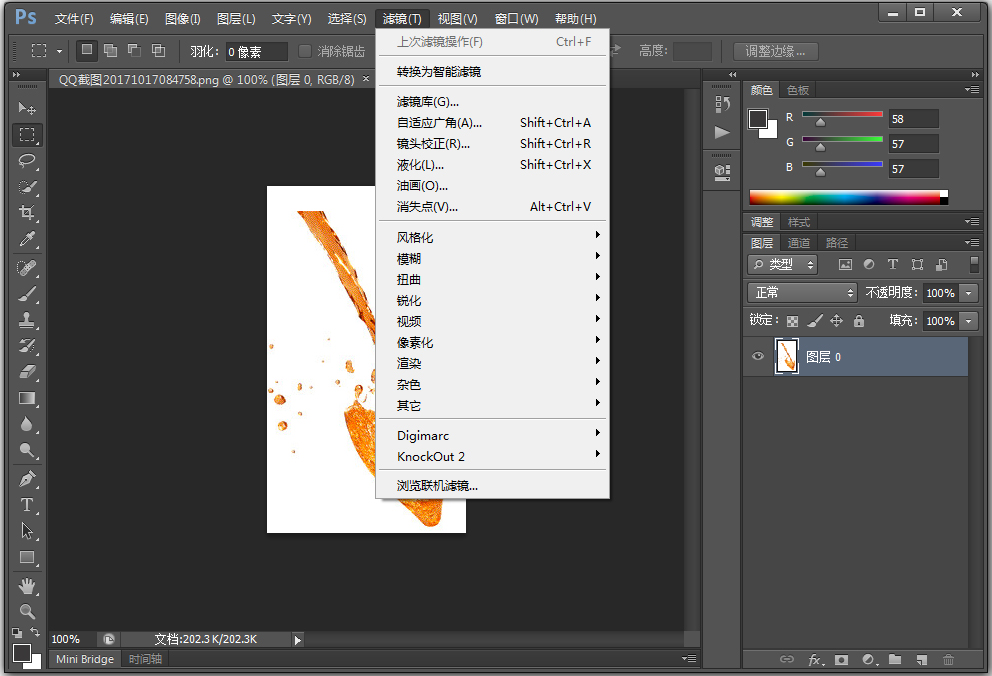The height and width of the screenshot is (676, 992).
Task: Select the Hand tool
Action: (27, 585)
